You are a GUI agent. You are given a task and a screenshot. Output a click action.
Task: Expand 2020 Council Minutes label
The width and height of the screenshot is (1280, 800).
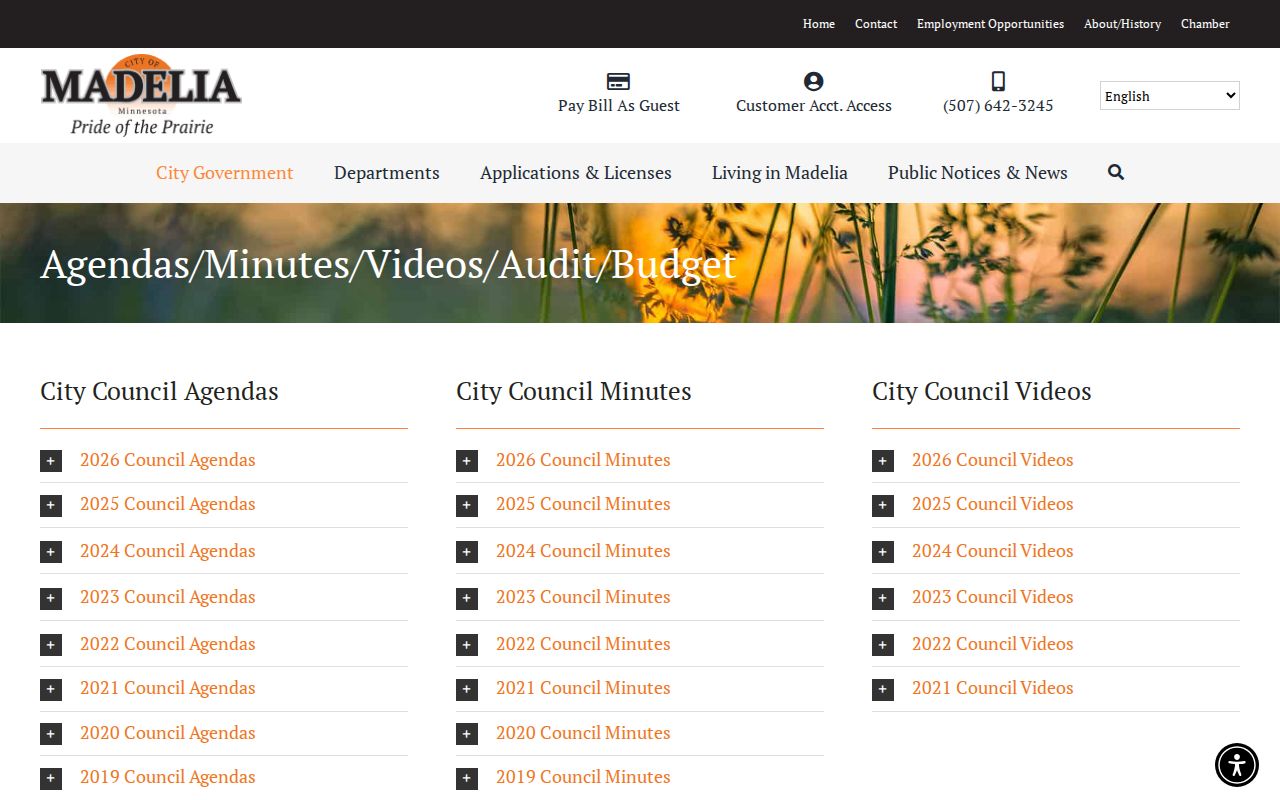(x=583, y=733)
